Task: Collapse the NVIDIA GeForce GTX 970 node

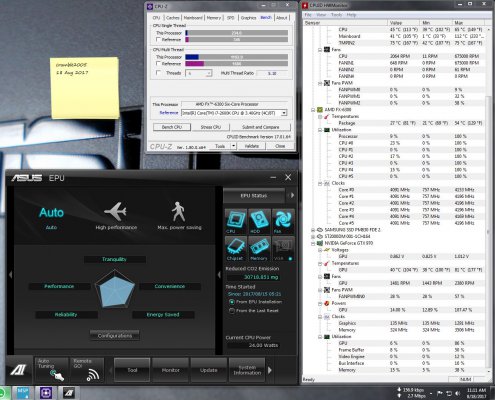Action: [313, 243]
